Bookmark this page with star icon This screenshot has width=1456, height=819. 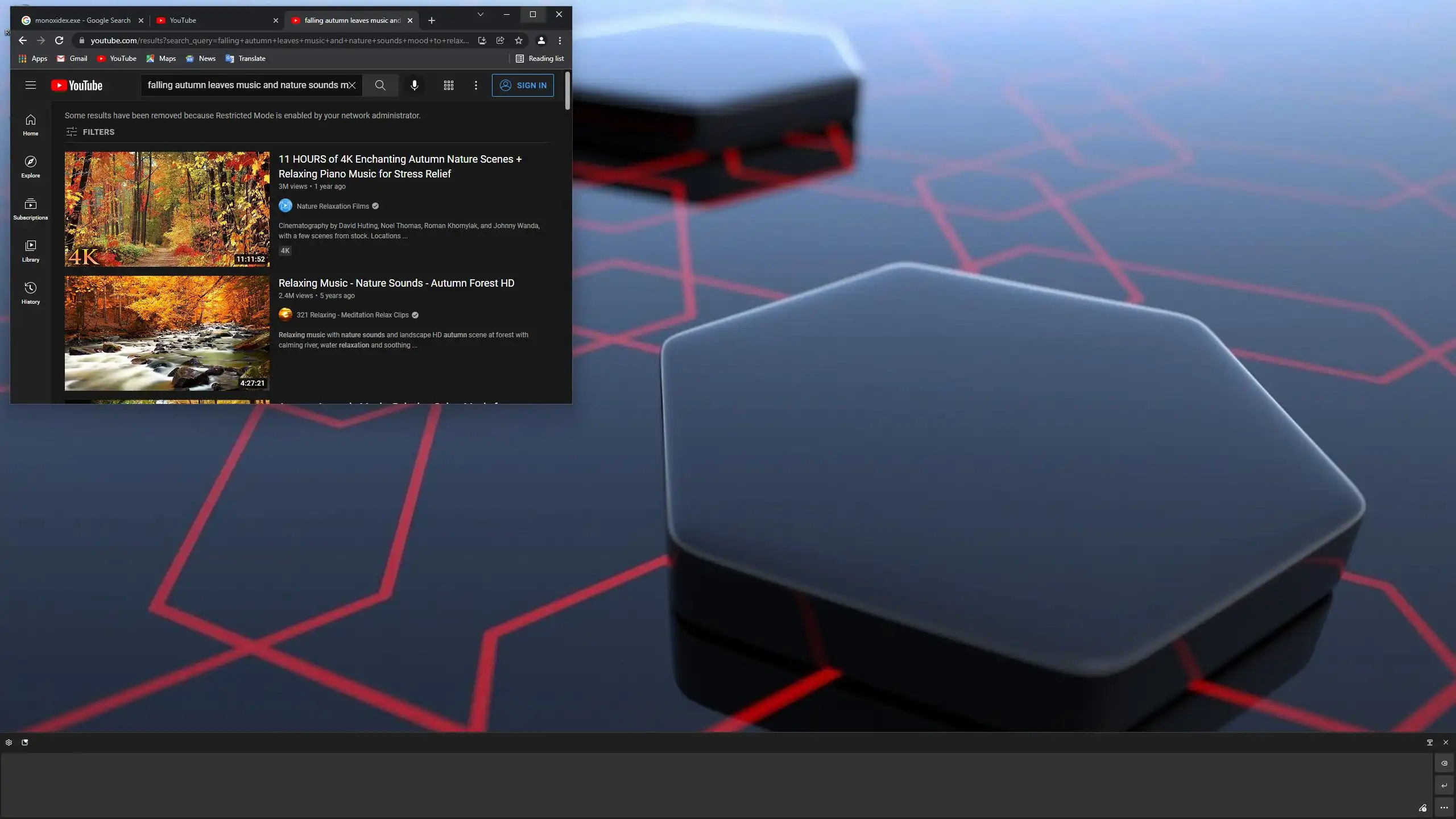pos(519,40)
